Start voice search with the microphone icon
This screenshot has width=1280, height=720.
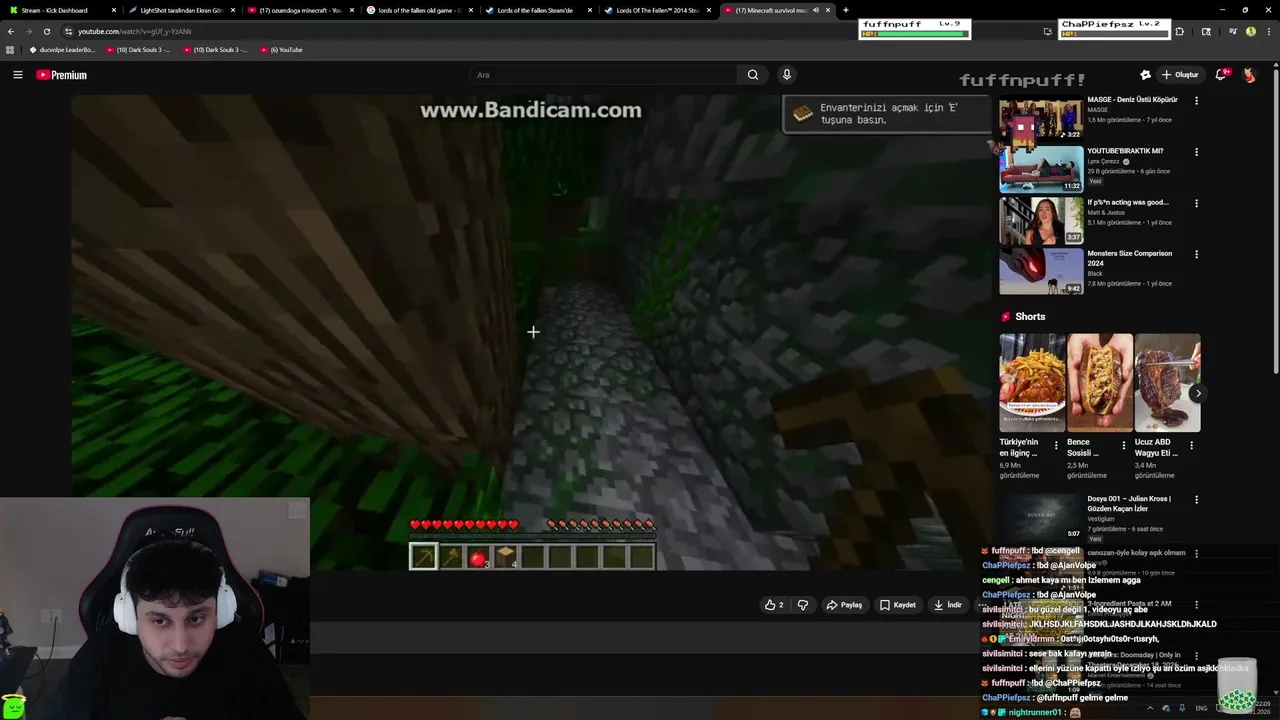click(x=787, y=75)
